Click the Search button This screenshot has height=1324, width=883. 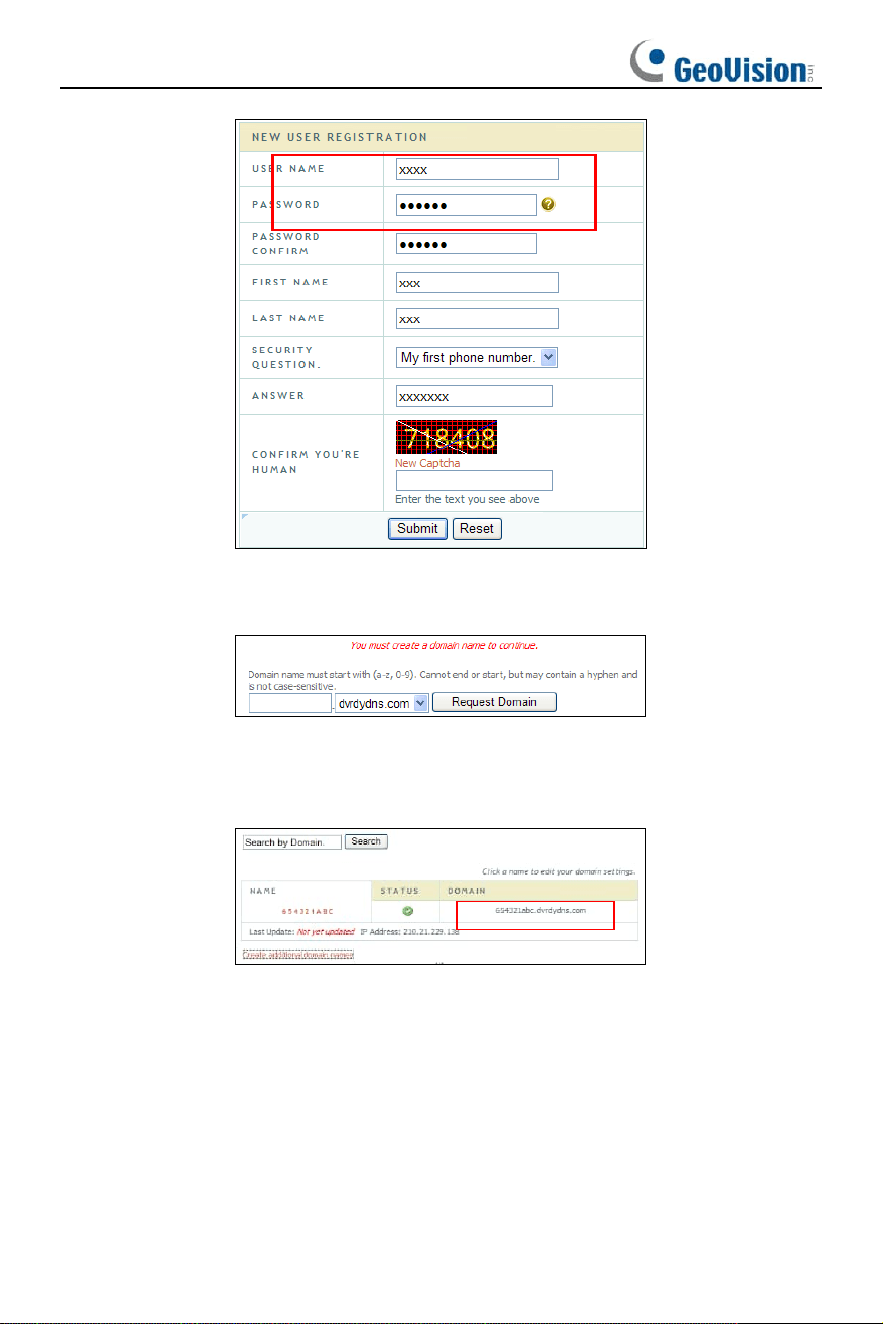tap(366, 842)
